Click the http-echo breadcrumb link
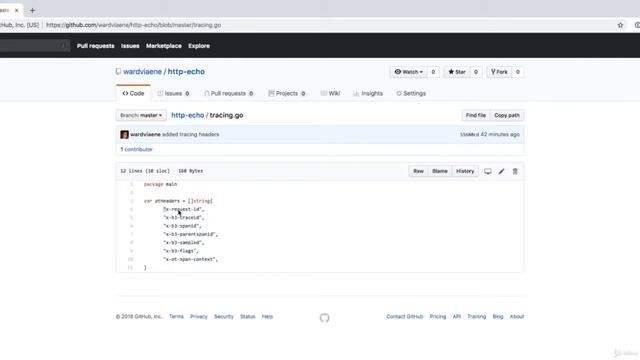This screenshot has width=640, height=360. [188, 115]
